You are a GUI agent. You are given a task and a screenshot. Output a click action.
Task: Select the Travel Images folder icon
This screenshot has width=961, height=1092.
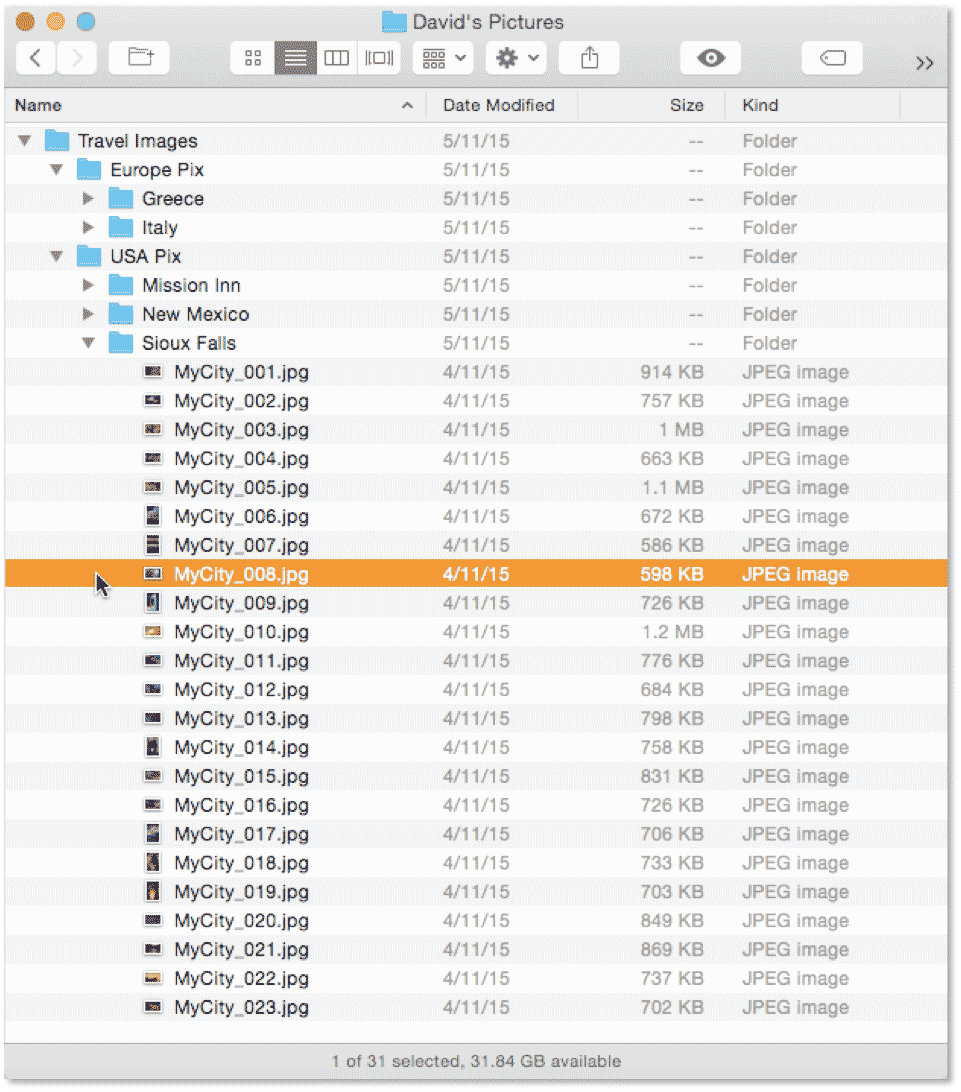click(x=57, y=141)
